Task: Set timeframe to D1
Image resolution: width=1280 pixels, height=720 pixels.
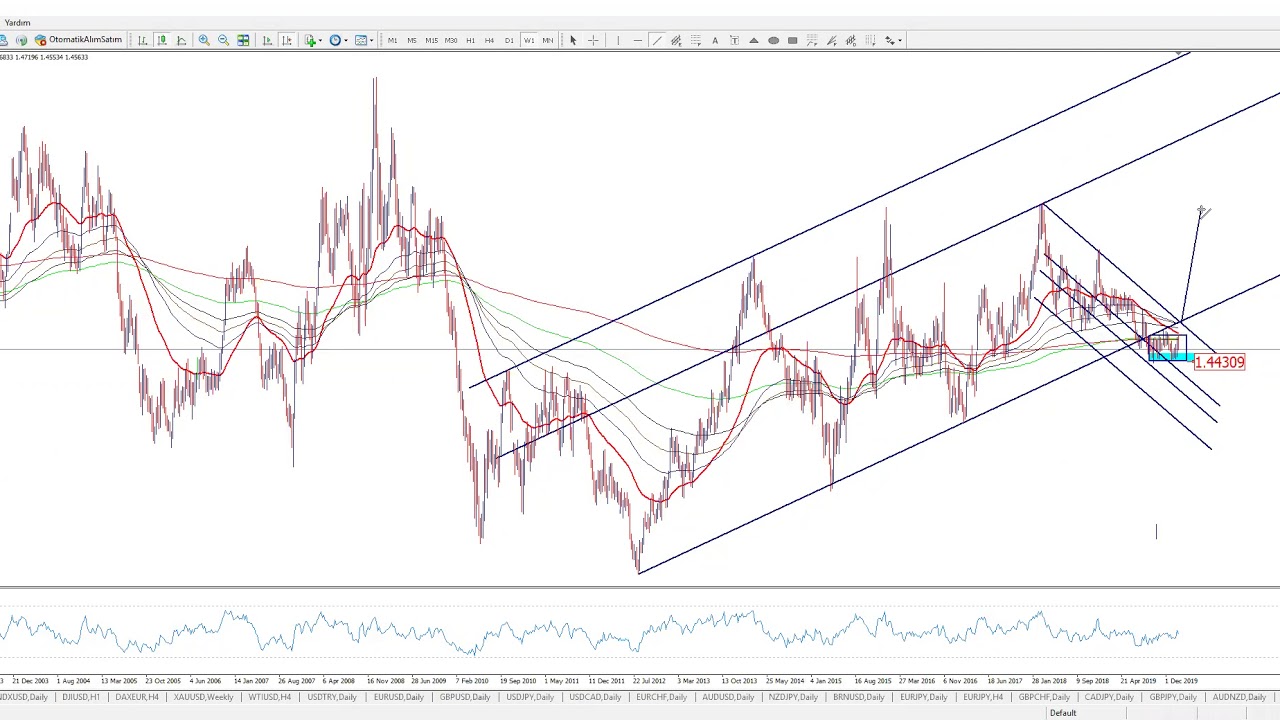Action: click(x=509, y=40)
